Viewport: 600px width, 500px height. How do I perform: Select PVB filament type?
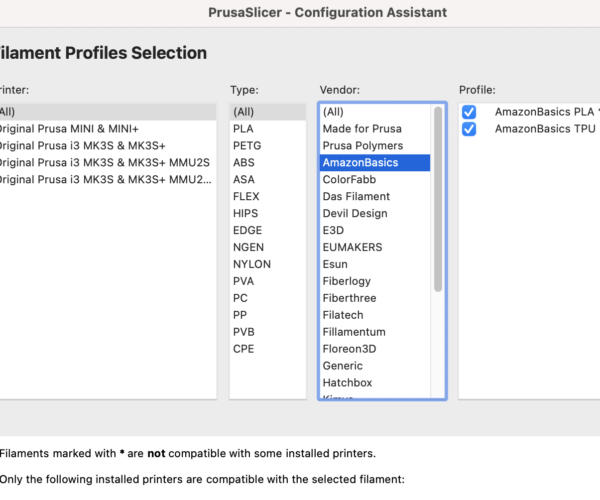[x=267, y=332]
